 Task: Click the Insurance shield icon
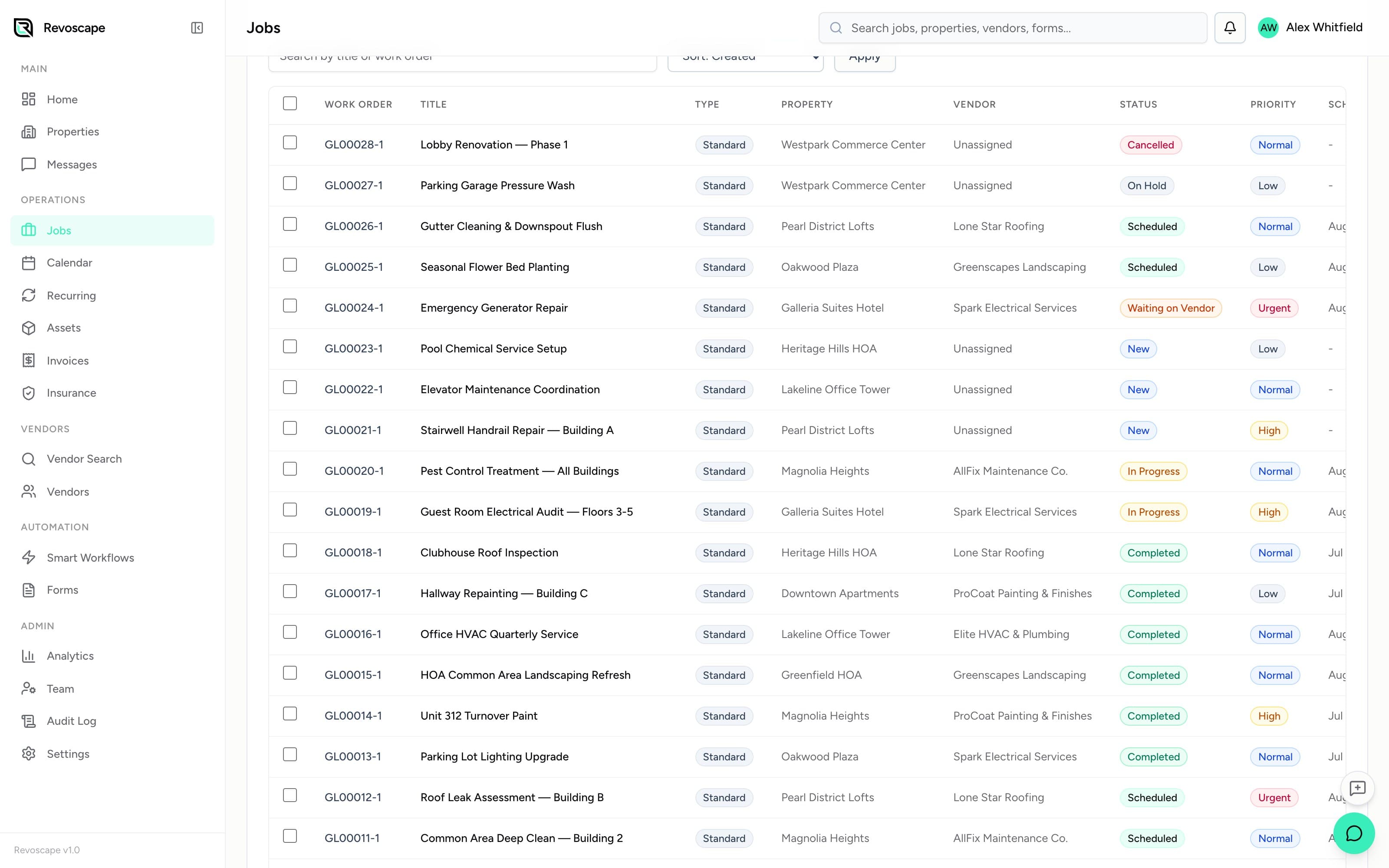[x=29, y=393]
